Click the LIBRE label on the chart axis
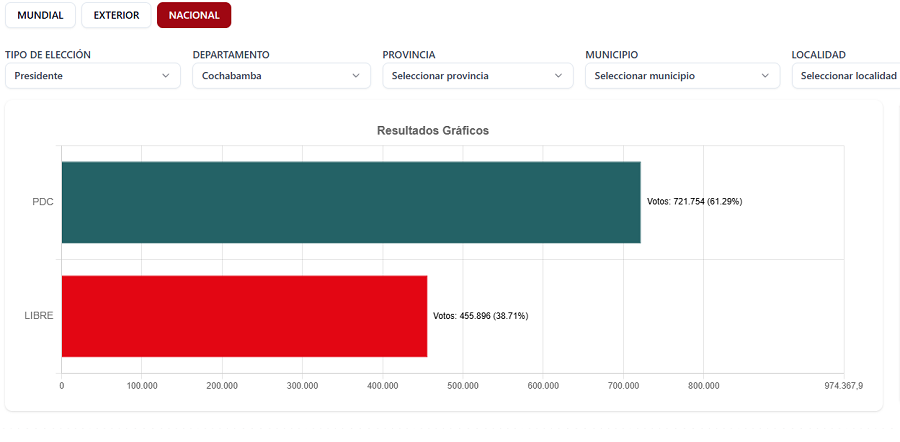The width and height of the screenshot is (900, 442). point(39,316)
